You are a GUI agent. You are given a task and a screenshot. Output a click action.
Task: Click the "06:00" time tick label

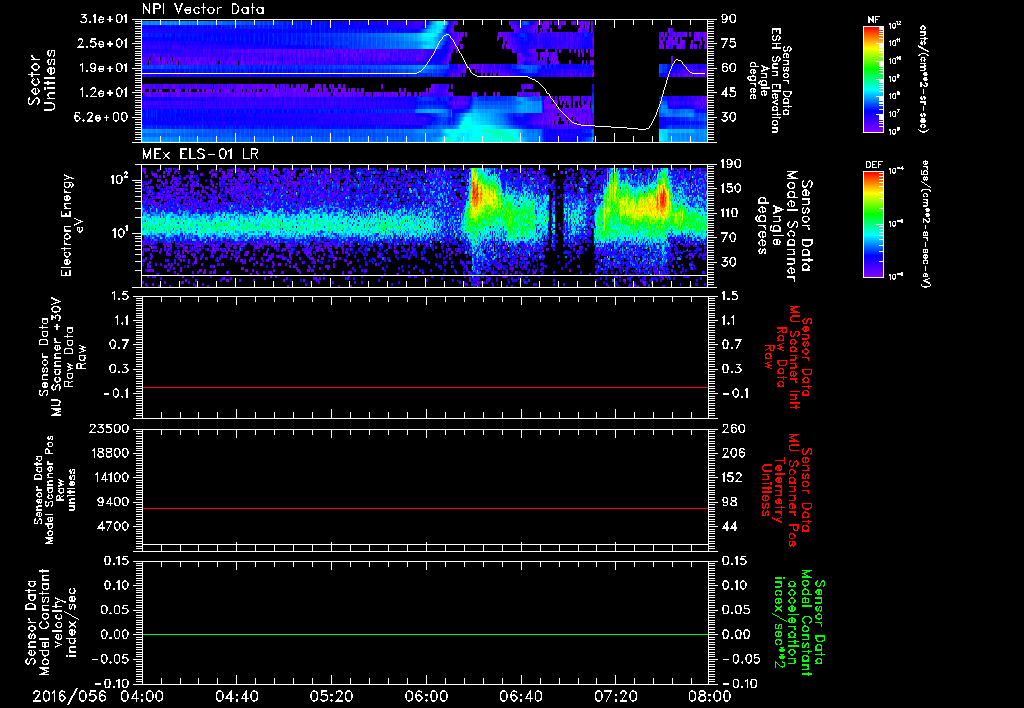[426, 696]
